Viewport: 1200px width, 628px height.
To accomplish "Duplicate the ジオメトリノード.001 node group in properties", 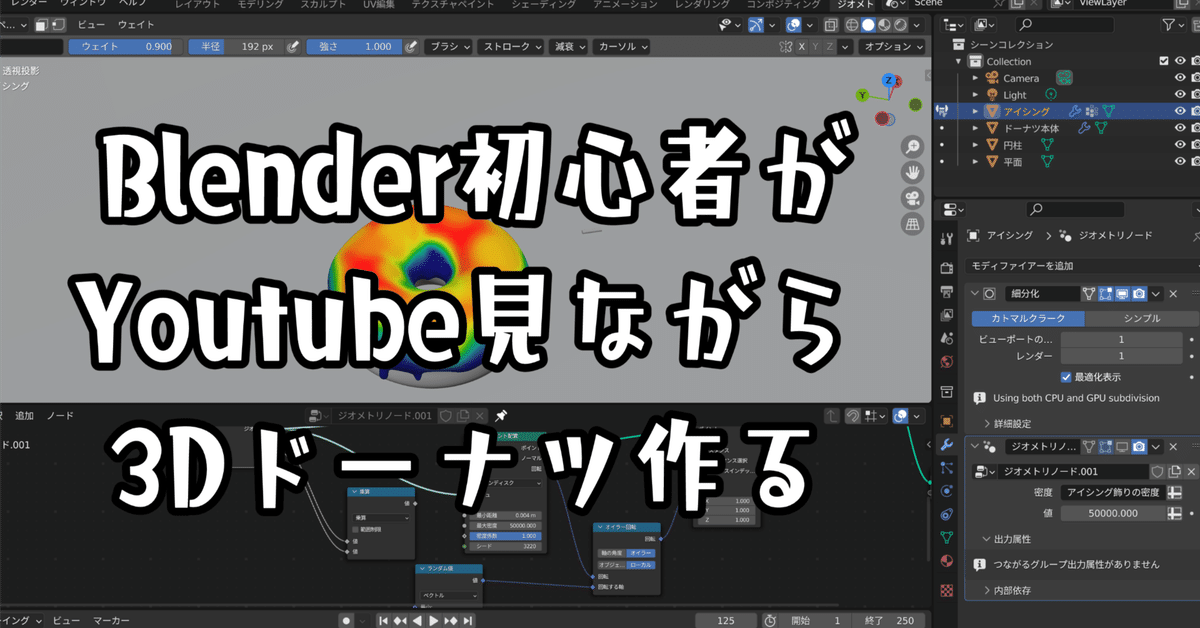I will point(1175,472).
